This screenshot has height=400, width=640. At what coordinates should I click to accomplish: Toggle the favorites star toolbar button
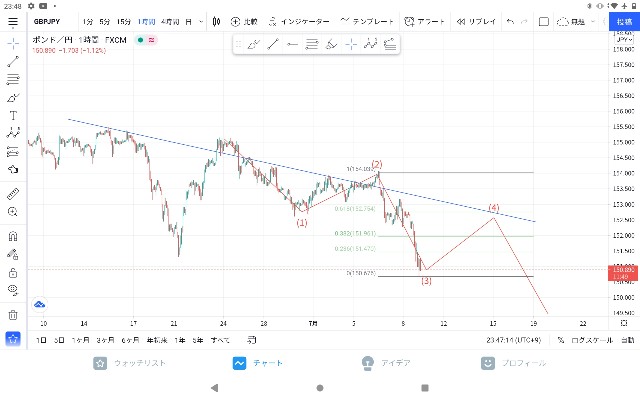pos(13,339)
